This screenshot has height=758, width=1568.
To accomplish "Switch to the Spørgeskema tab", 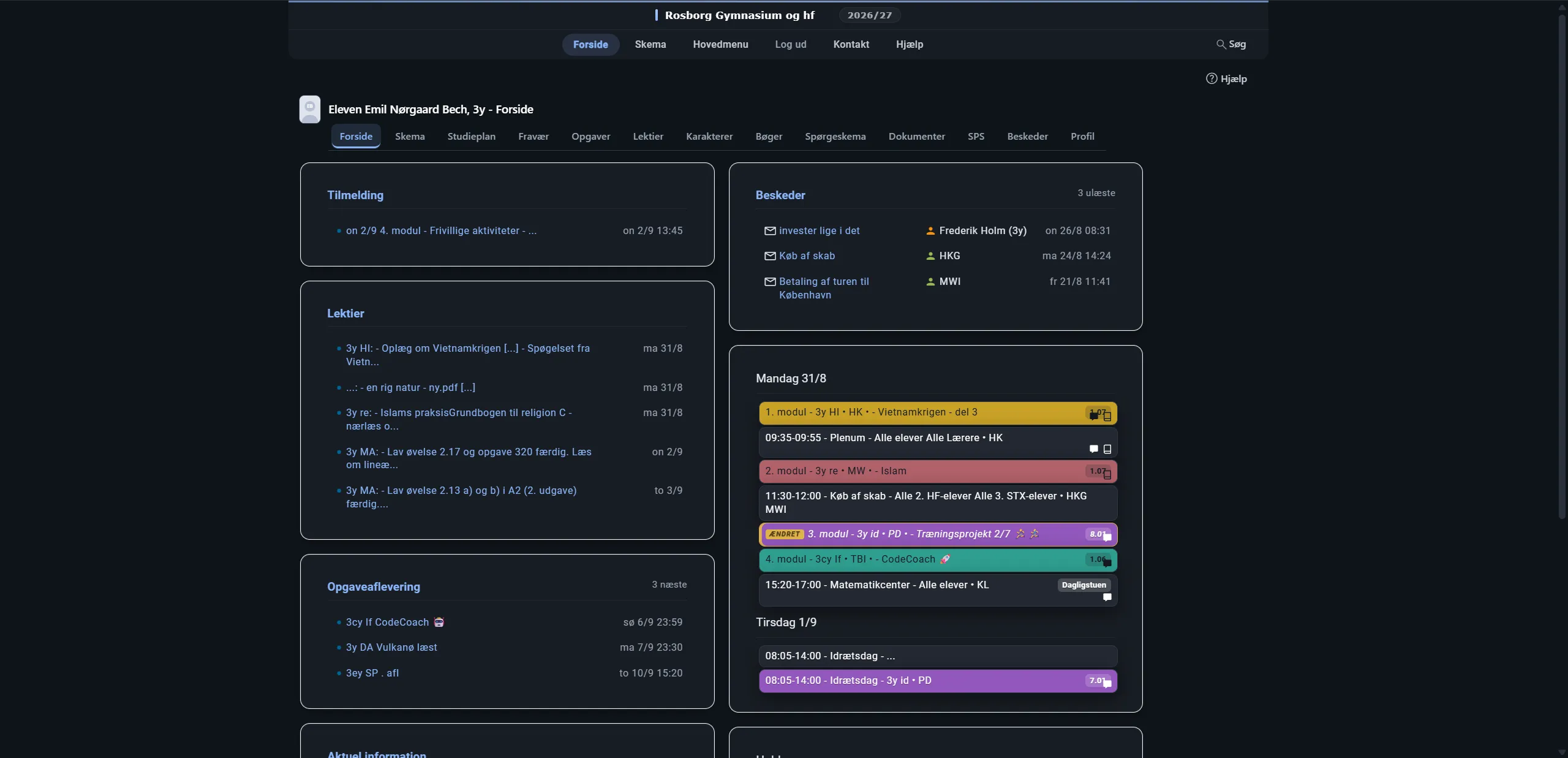I will pos(835,136).
